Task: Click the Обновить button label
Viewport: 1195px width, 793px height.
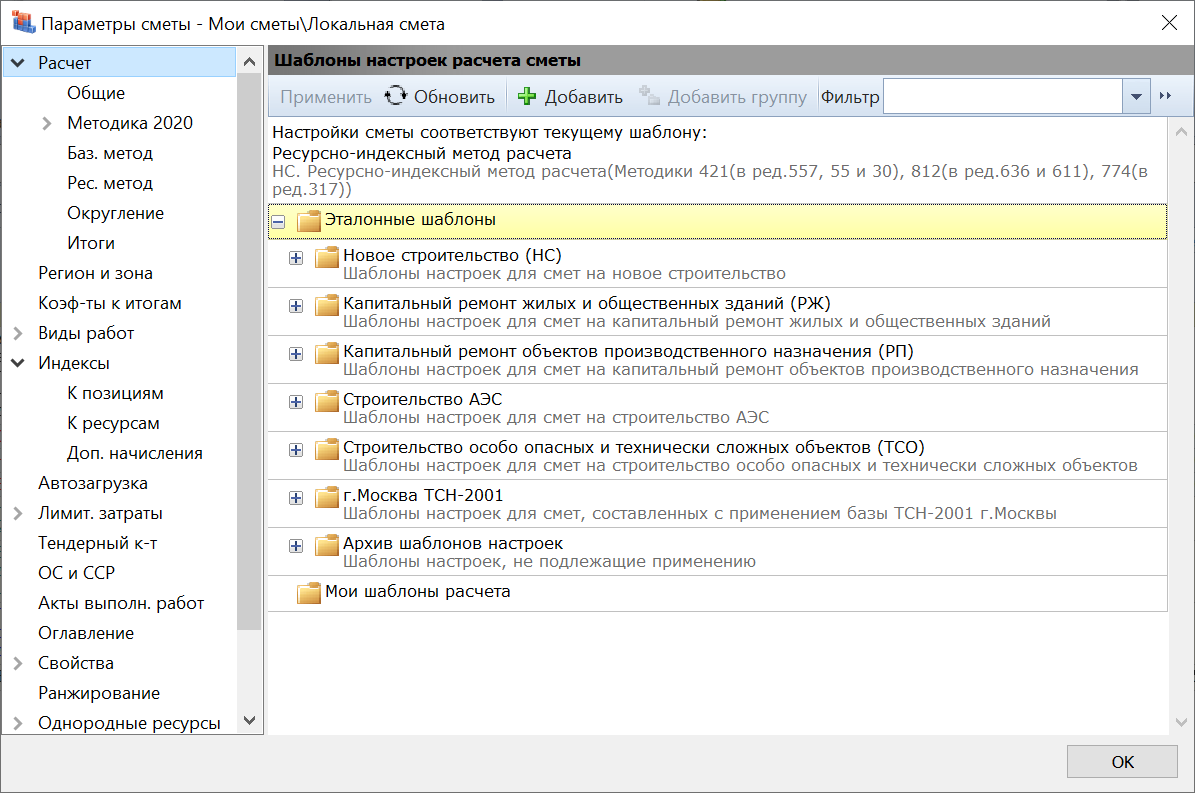Action: (x=454, y=97)
